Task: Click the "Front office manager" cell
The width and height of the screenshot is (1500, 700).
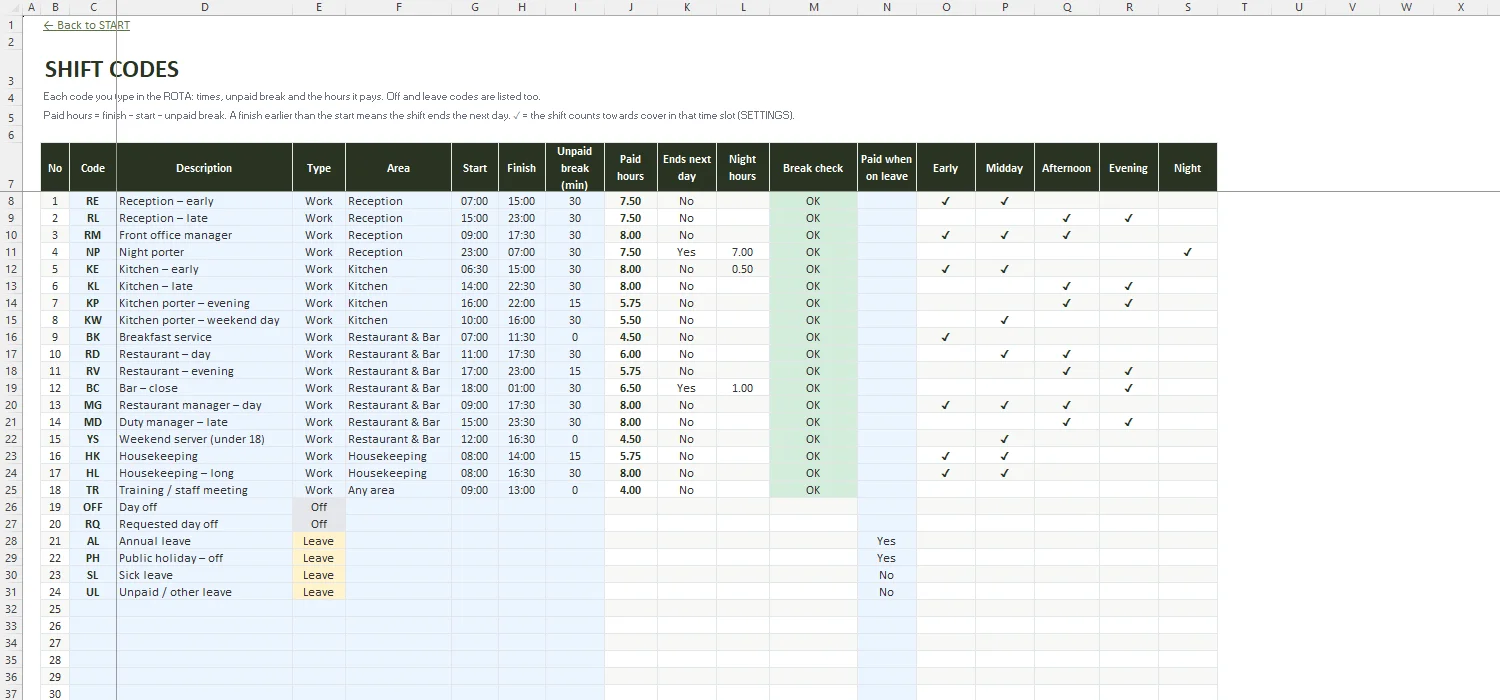Action: [204, 235]
